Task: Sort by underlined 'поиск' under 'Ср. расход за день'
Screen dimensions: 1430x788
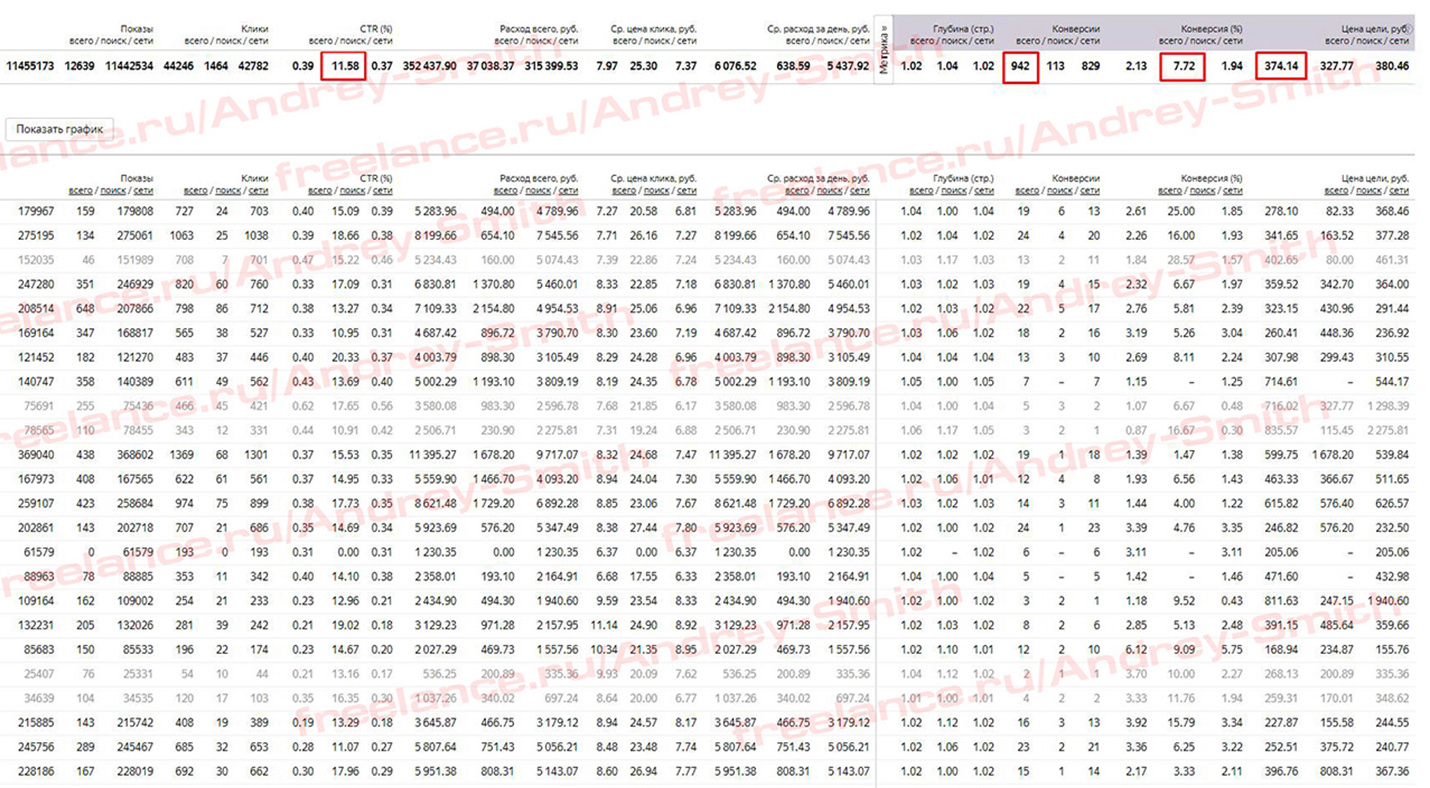Action: tap(829, 190)
